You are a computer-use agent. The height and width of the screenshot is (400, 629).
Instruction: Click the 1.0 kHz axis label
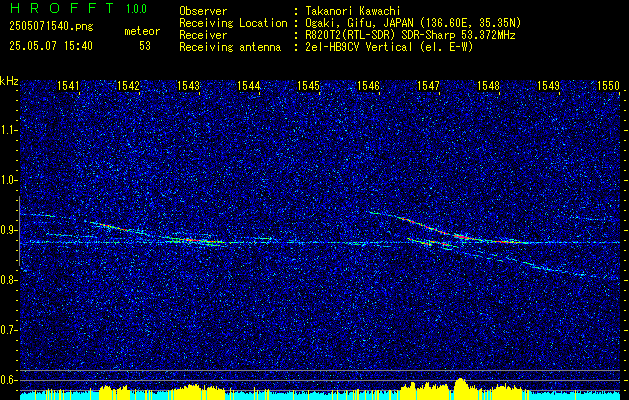click(x=9, y=180)
